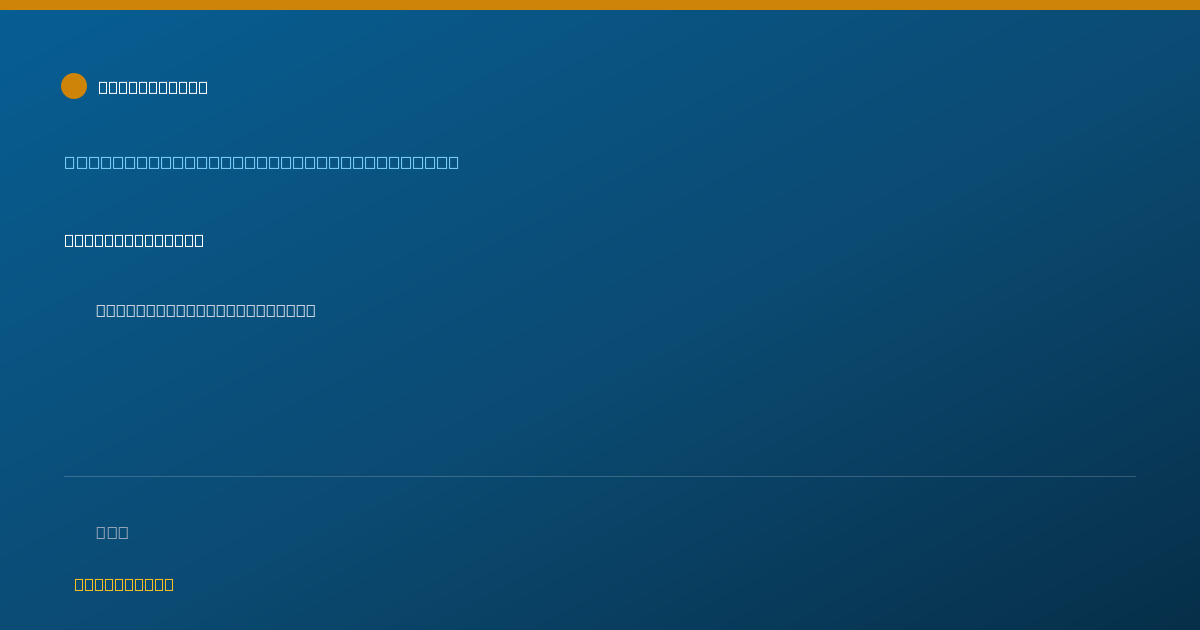Screen dimensions: 1200x630
Task: Click the white site title beside the logo
Action: click(x=153, y=87)
